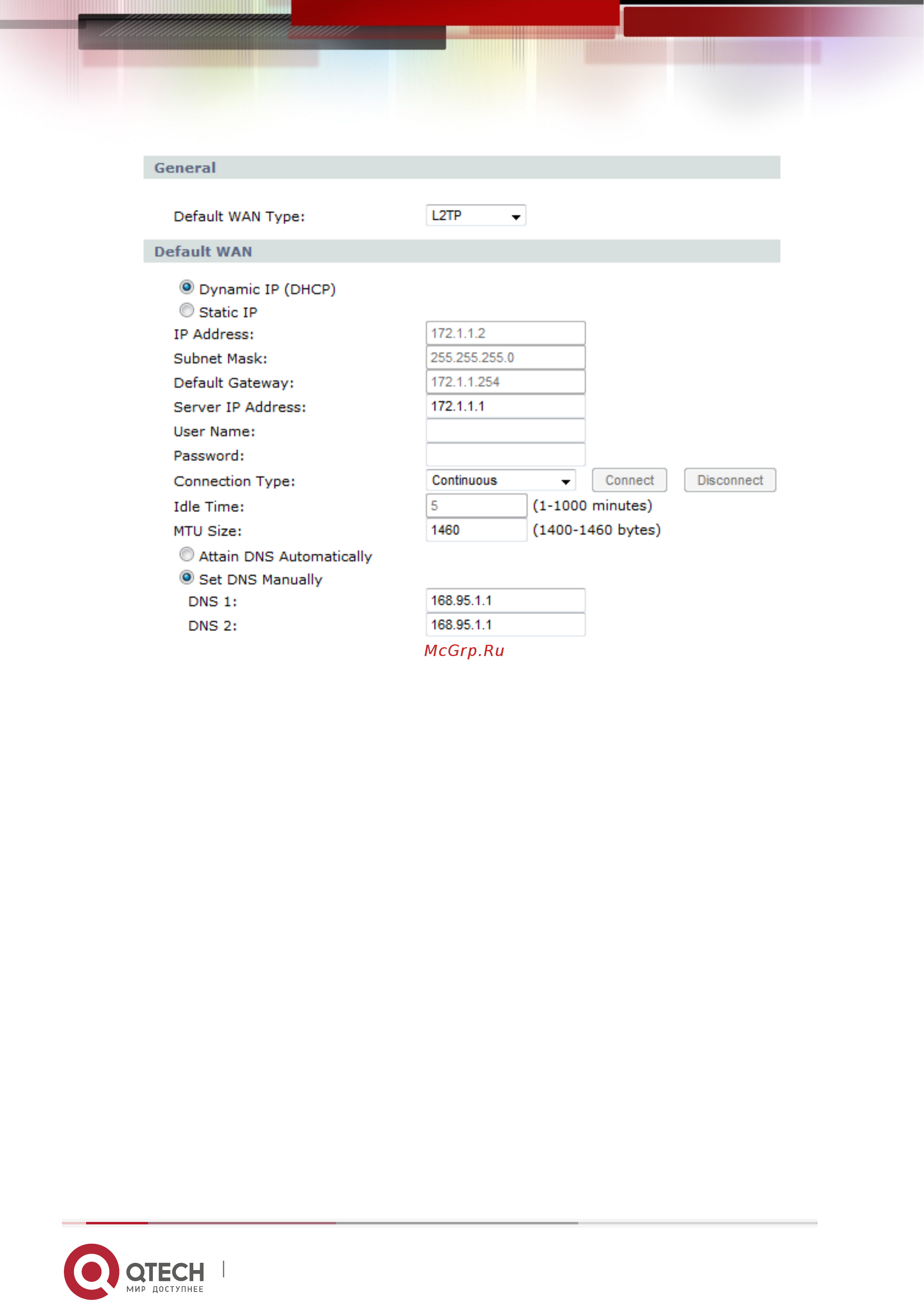Screen dimensions: 924x1300
Task: Click the 'Server IP Address:' label
Action: tap(239, 408)
